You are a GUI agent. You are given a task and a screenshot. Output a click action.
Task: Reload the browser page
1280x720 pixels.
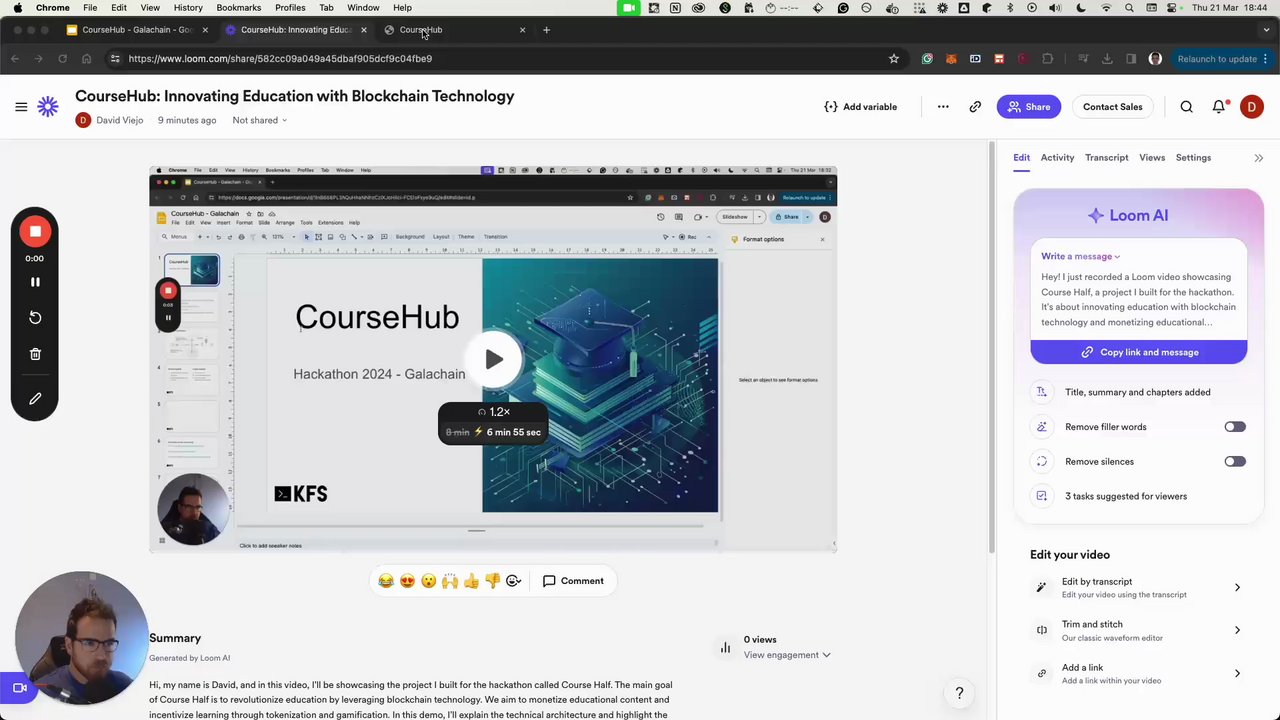pos(62,59)
